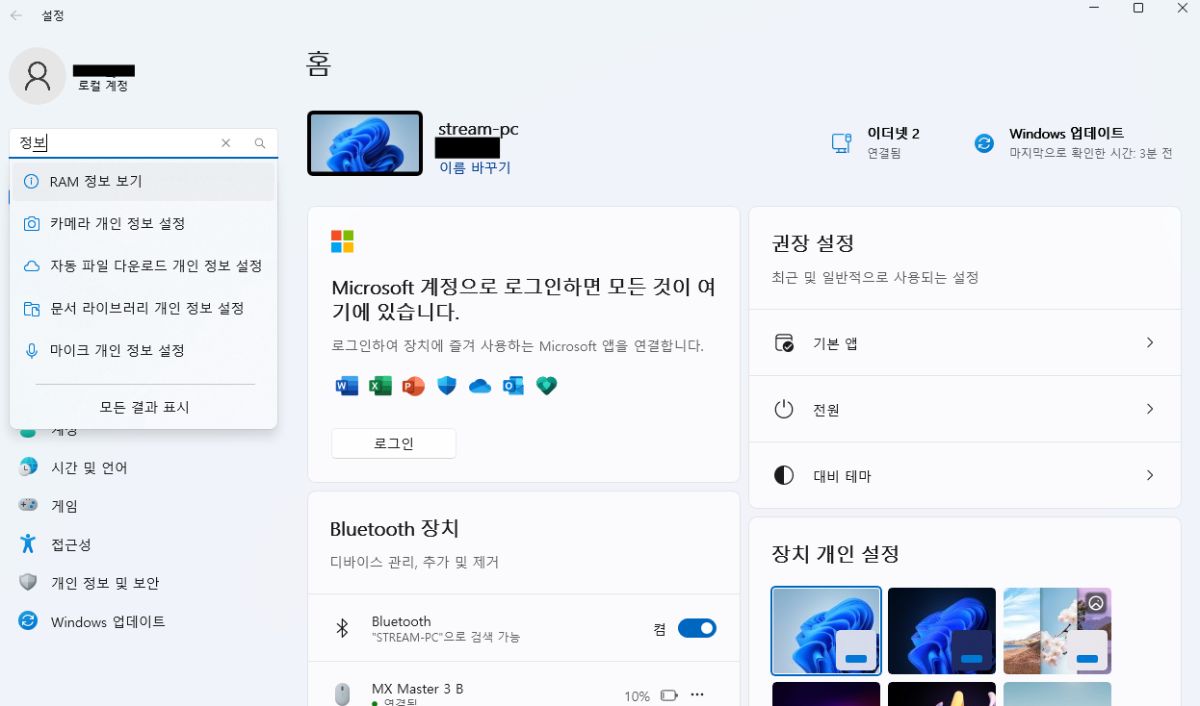Select the flower landscape theme

click(1057, 631)
